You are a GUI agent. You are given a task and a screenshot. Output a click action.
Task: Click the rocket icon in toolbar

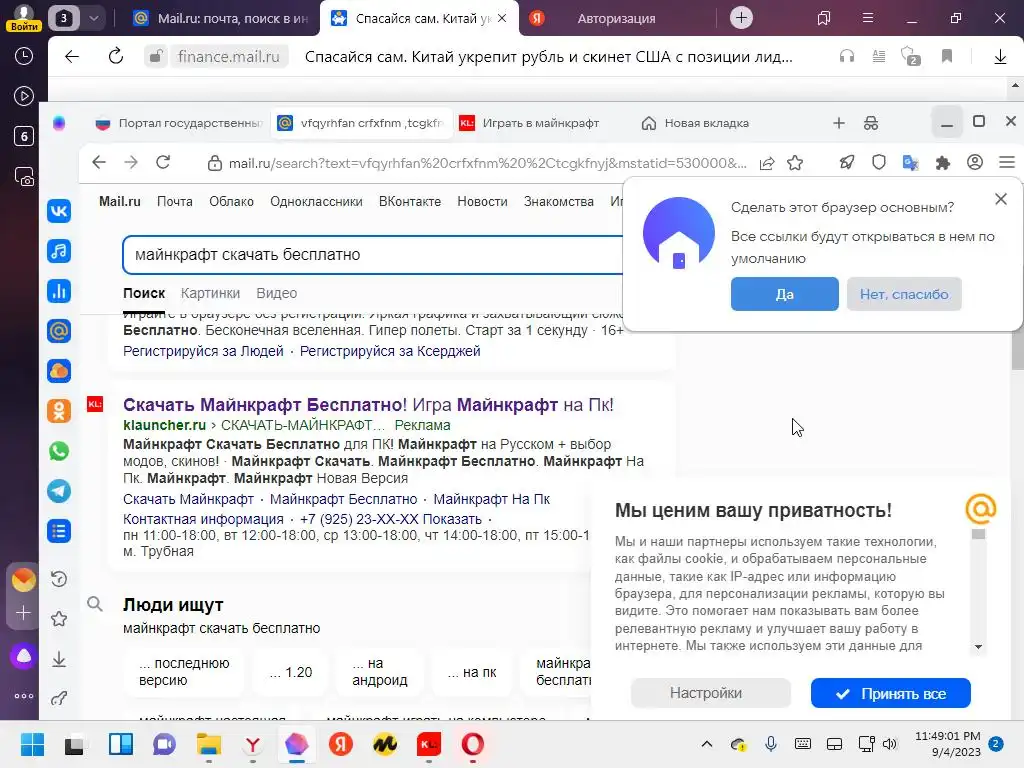click(x=847, y=163)
